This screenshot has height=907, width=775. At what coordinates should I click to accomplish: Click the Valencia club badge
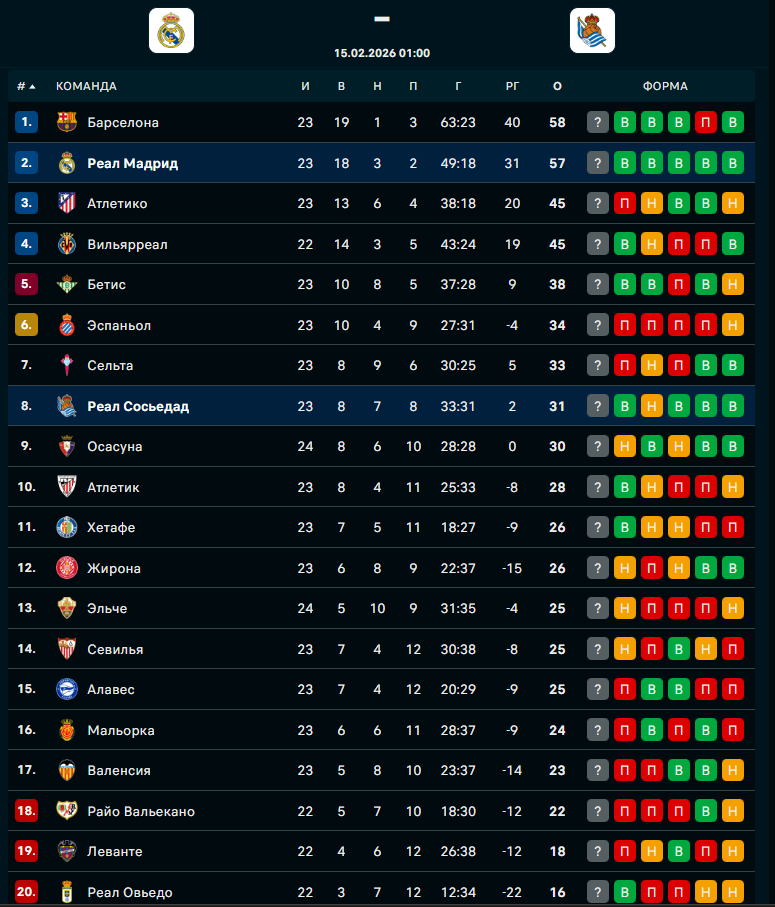[x=67, y=770]
